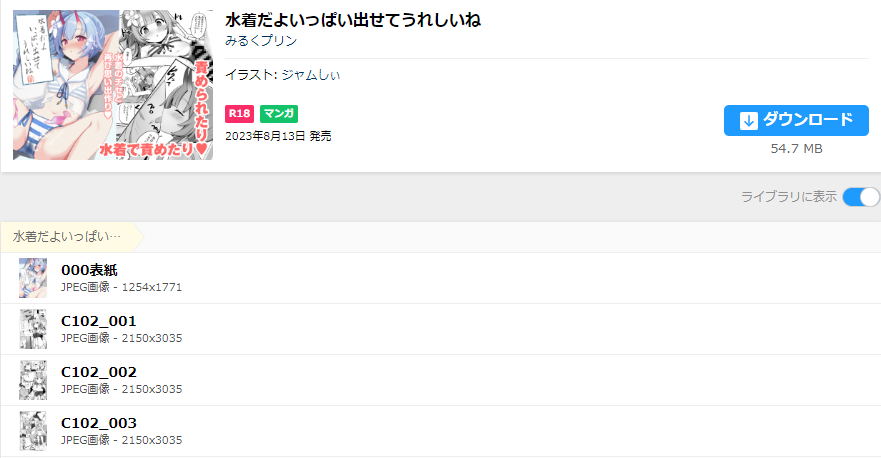The height and width of the screenshot is (458, 881).
Task: Click the C102_002 page thumbnail icon
Action: click(x=33, y=380)
